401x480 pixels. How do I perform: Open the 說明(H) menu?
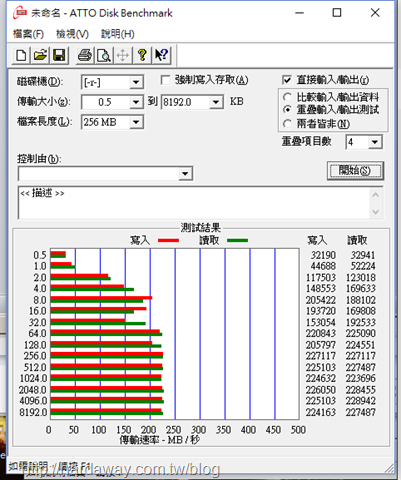click(x=118, y=34)
